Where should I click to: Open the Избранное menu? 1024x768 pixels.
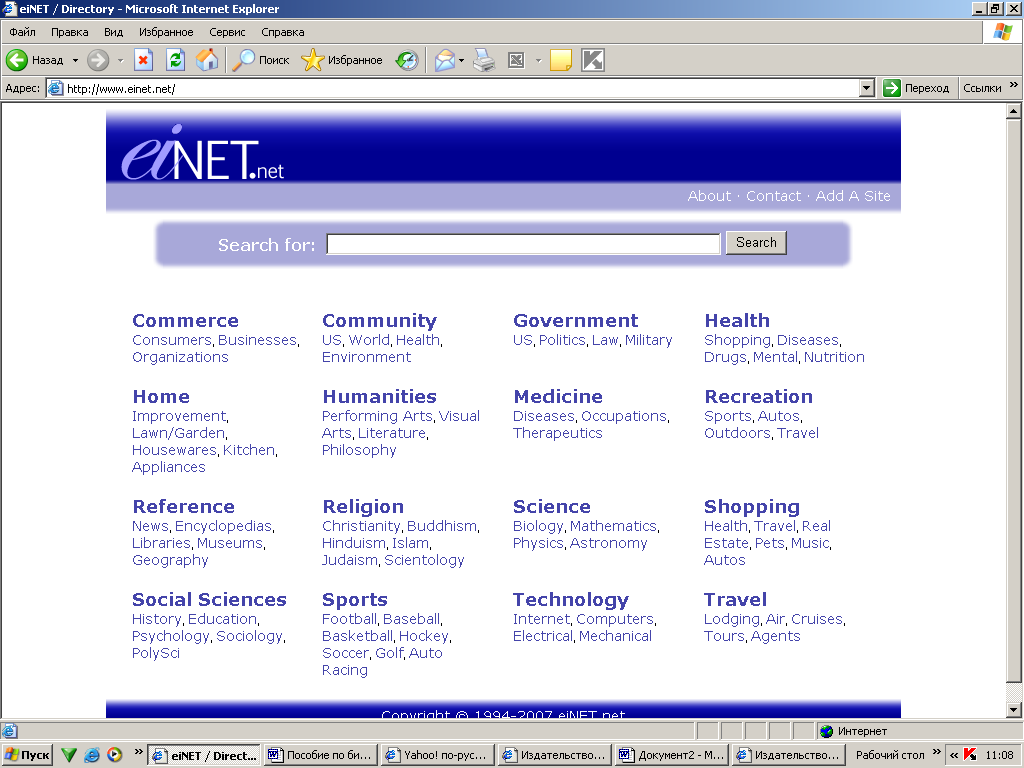pyautogui.click(x=166, y=32)
